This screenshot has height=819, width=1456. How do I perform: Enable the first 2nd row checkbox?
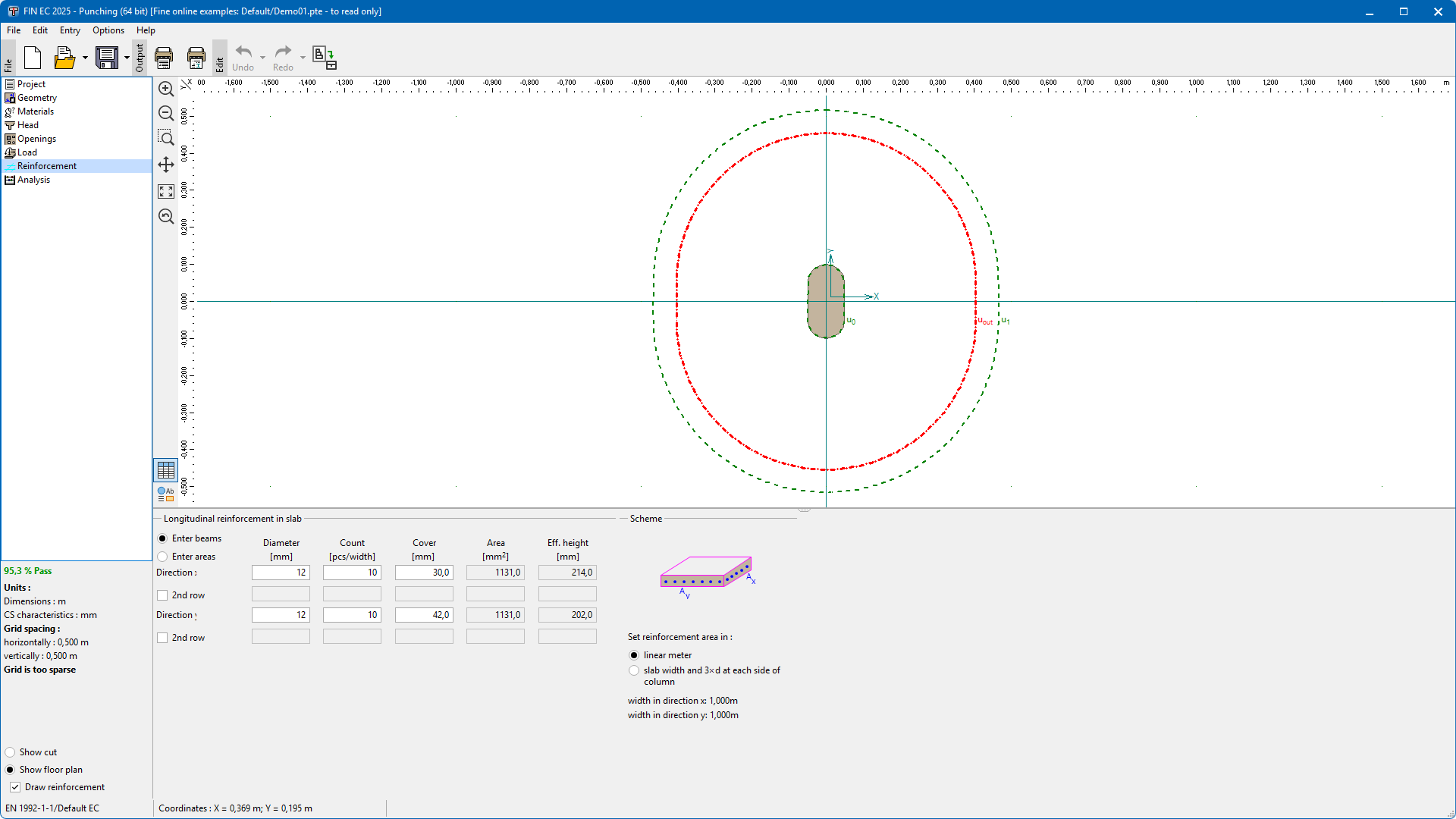coord(162,595)
